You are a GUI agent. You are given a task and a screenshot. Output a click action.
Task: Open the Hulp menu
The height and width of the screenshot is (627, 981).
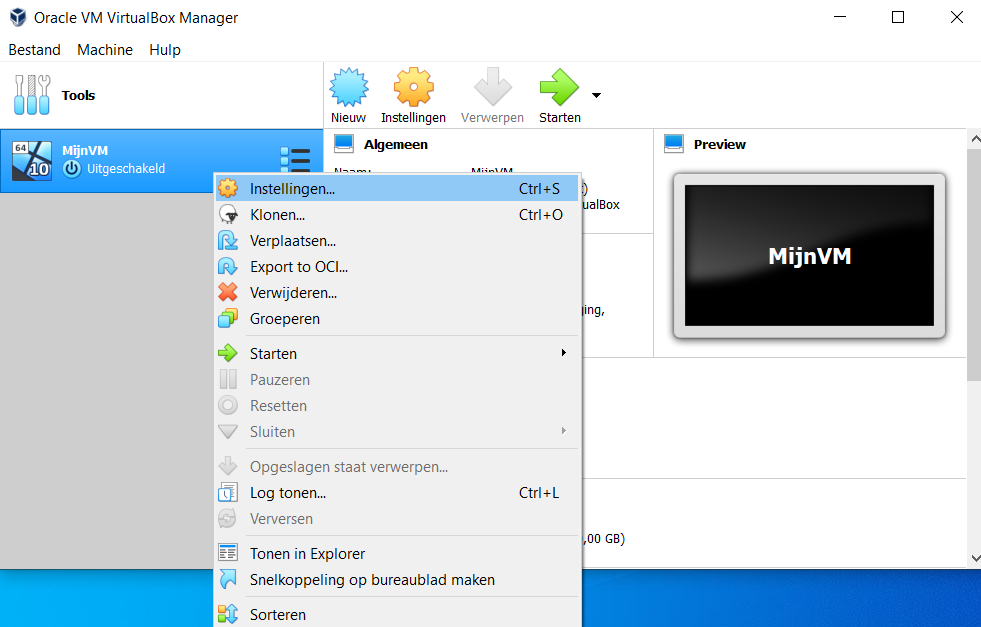coord(165,50)
